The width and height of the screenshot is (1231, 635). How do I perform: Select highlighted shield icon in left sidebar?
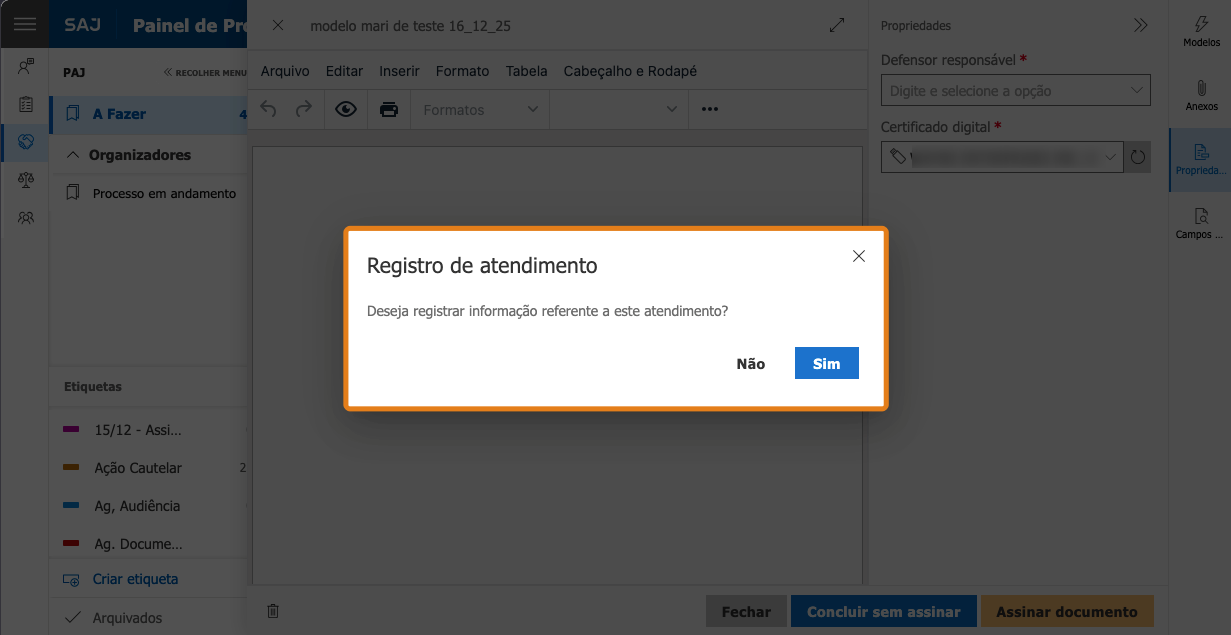25,142
